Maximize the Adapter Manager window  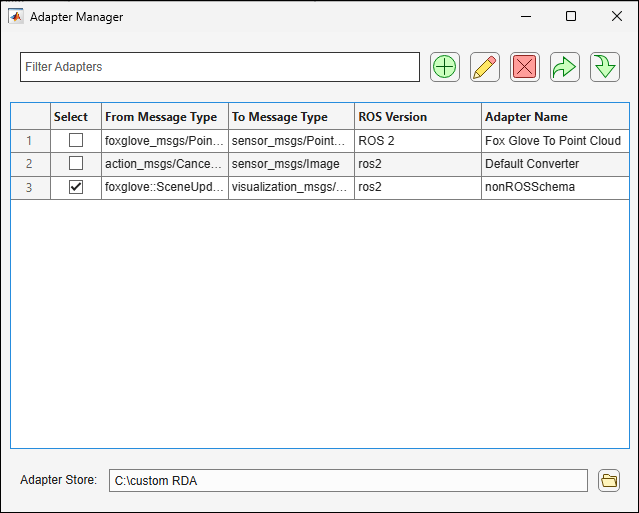571,16
